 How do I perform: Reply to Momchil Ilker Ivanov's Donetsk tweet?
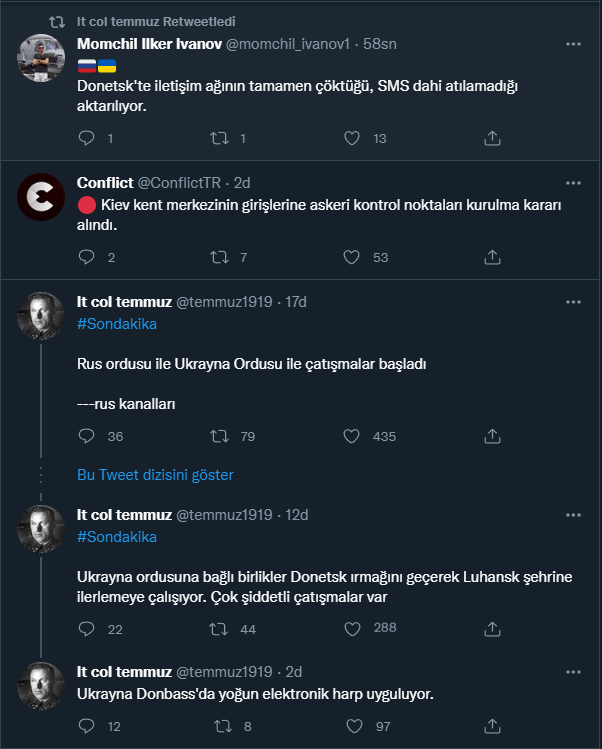point(86,138)
